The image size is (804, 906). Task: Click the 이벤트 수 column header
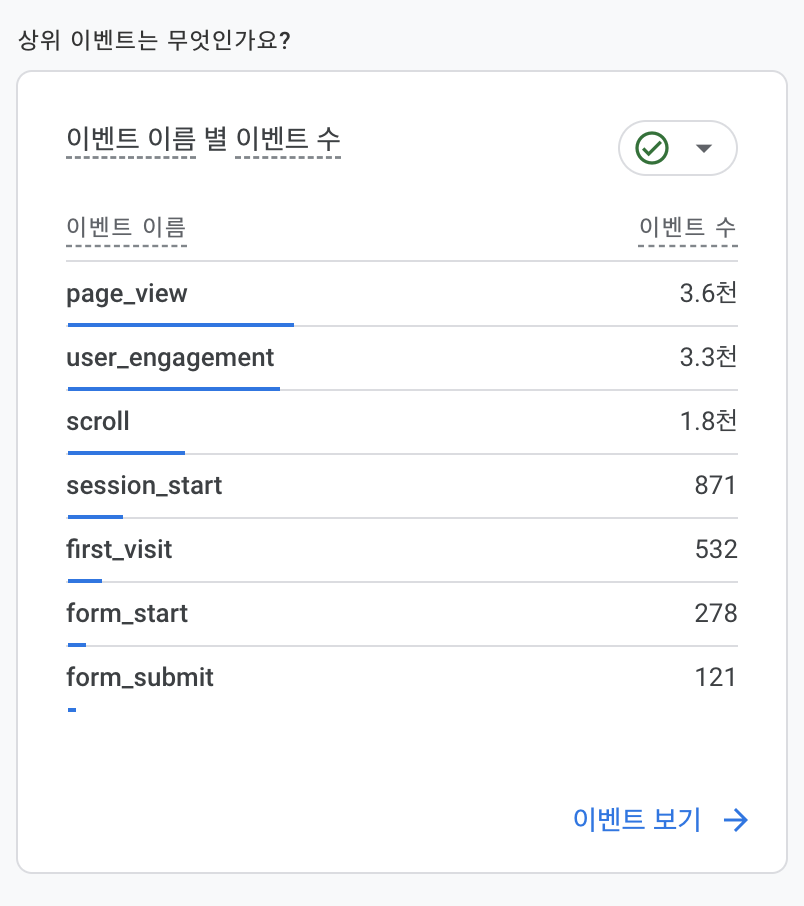688,228
